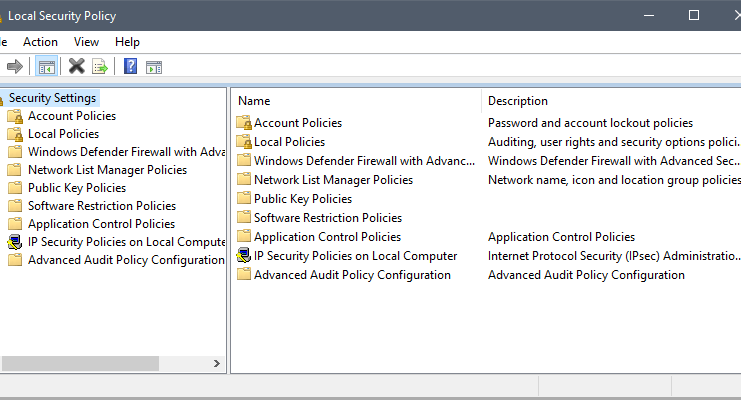The height and width of the screenshot is (400, 741).
Task: Click IP Security Policies computer icon in tree
Action: pos(15,242)
